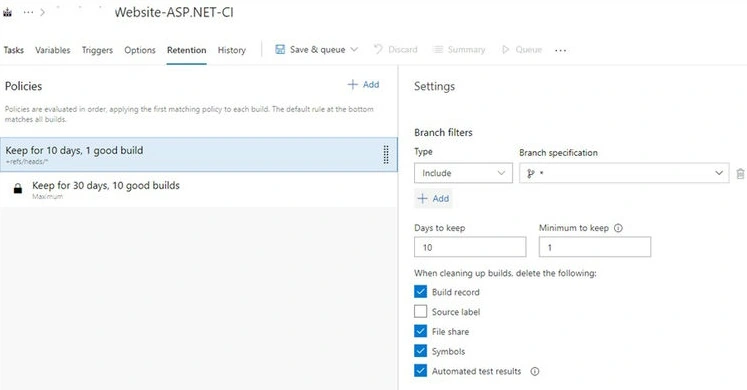
Task: Switch to the Variables tab
Action: 52,50
